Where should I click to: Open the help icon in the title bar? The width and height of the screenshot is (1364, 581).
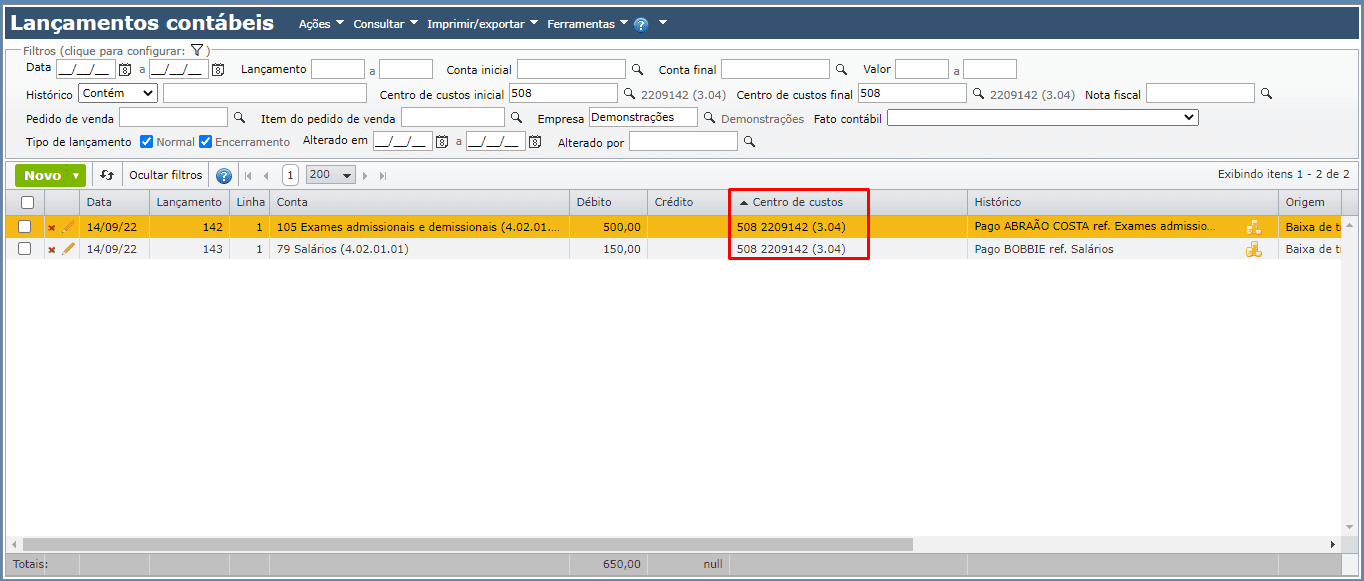pos(641,24)
